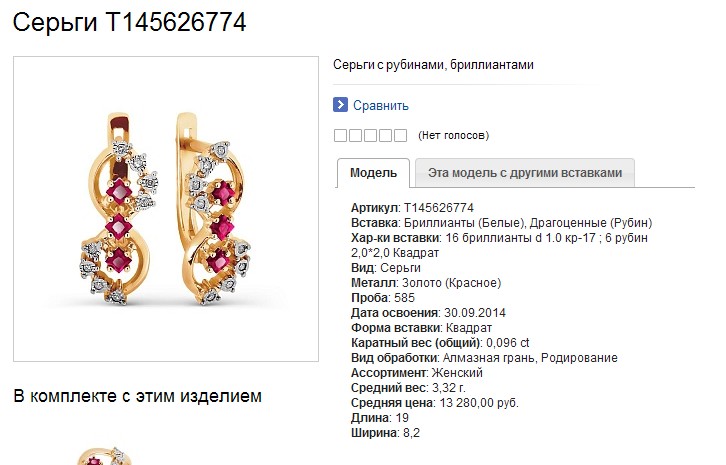Click the main ruby earrings product image
The image size is (726, 465).
(166, 209)
